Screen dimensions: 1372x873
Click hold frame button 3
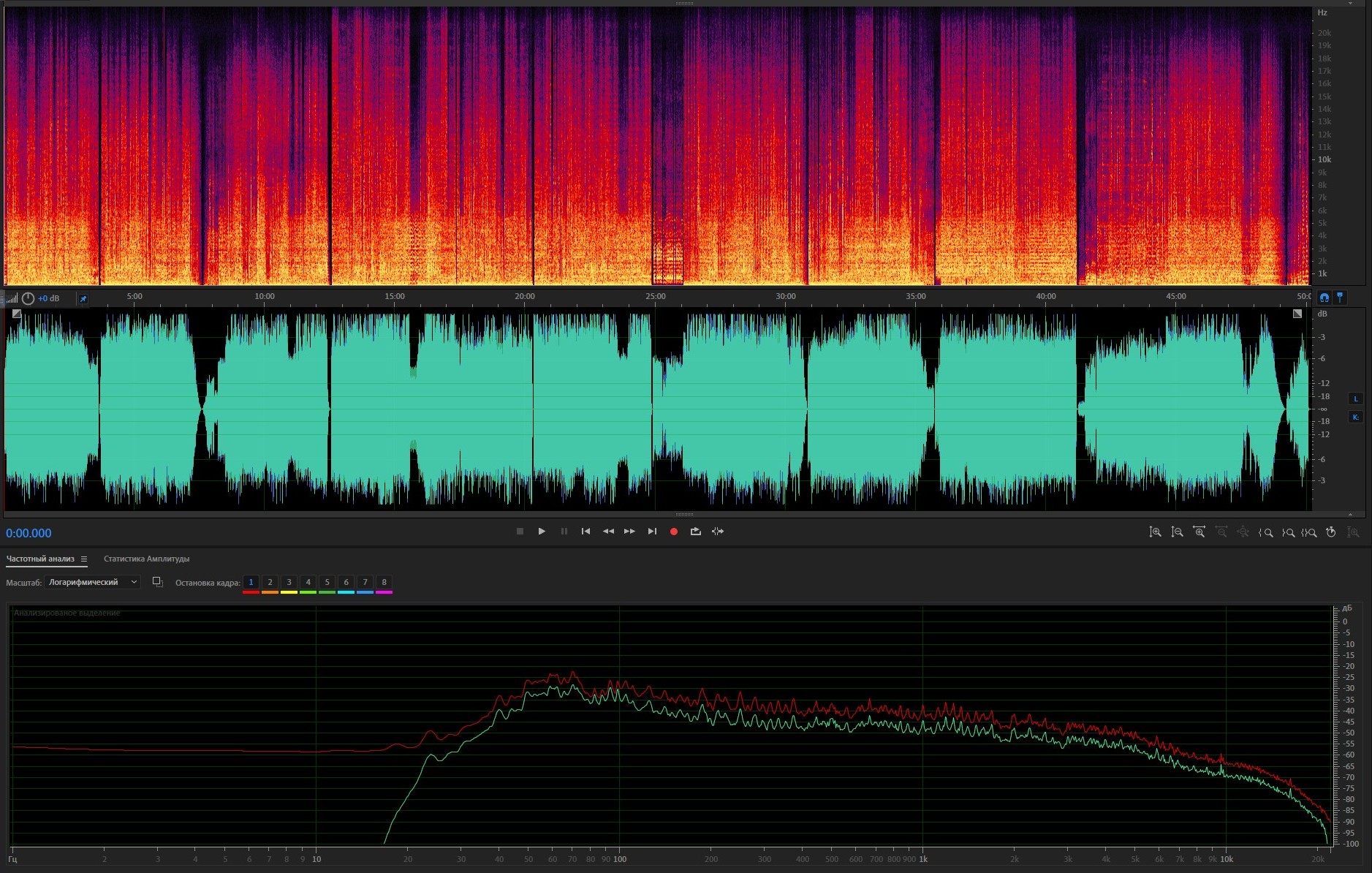click(x=289, y=583)
